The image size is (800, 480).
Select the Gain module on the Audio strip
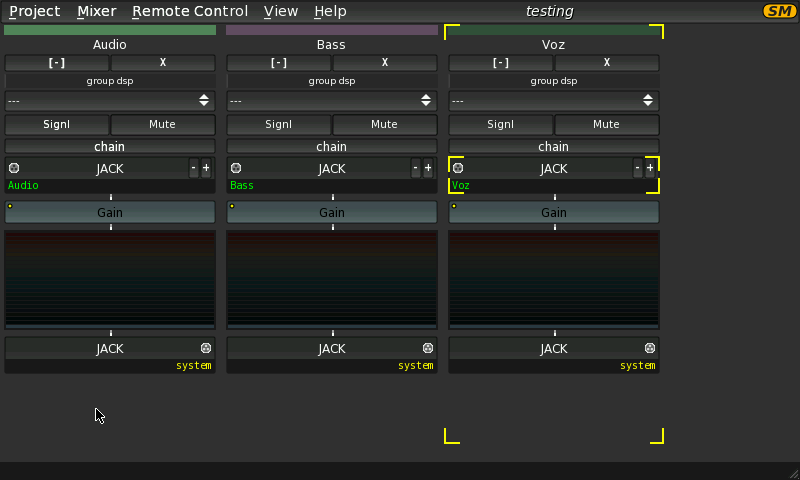pos(110,212)
